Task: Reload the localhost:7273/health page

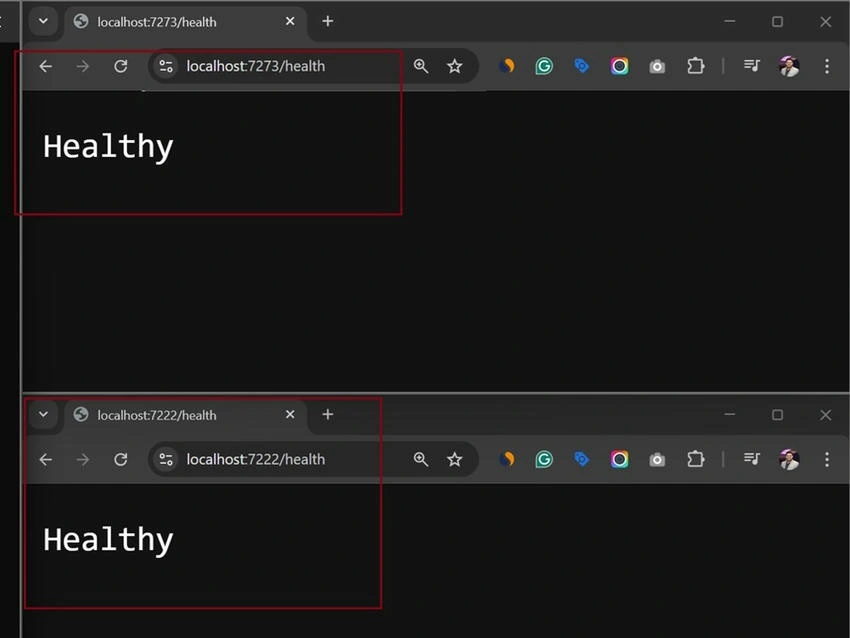Action: point(120,66)
